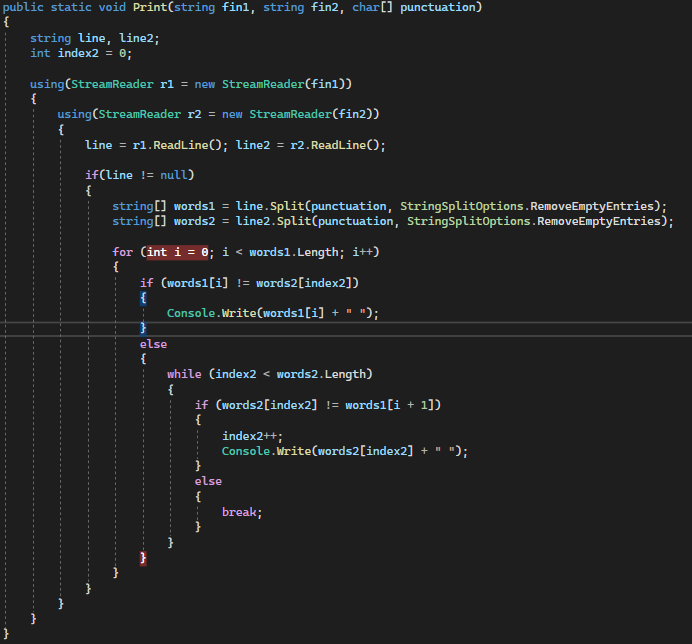Click 'fin2' parameter in the Print signature

click(x=325, y=7)
